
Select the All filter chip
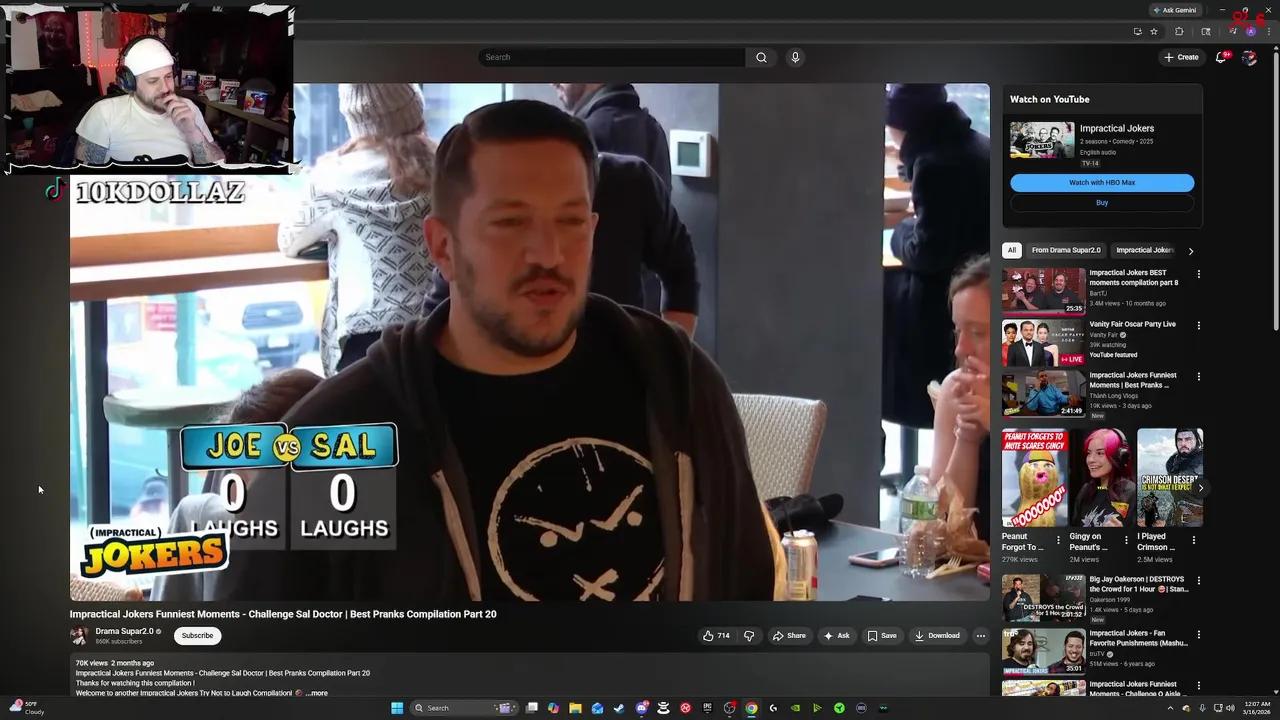[x=1011, y=250]
